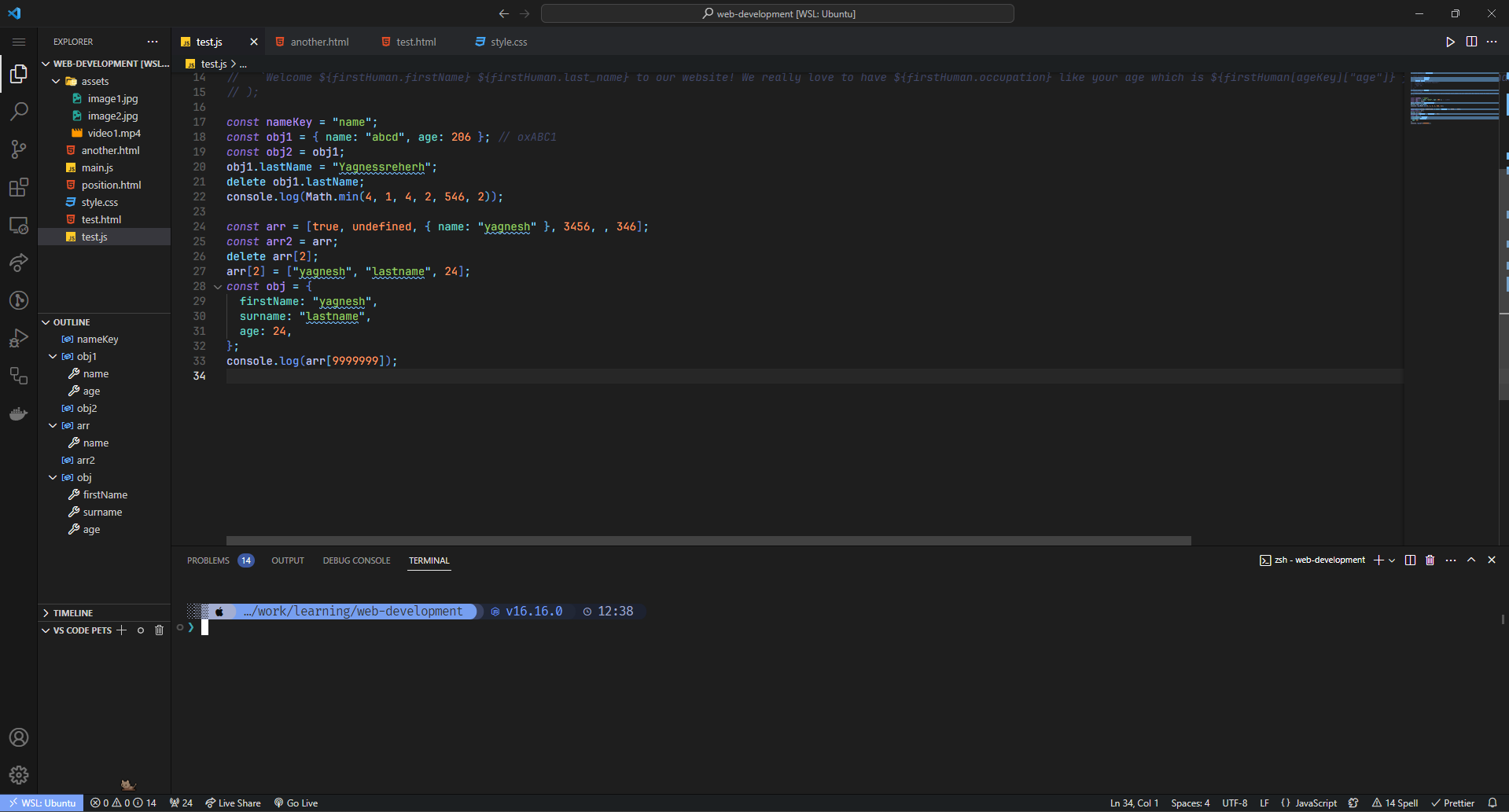Click Prettier formatter status item
This screenshot has width=1509, height=812.
point(1452,803)
